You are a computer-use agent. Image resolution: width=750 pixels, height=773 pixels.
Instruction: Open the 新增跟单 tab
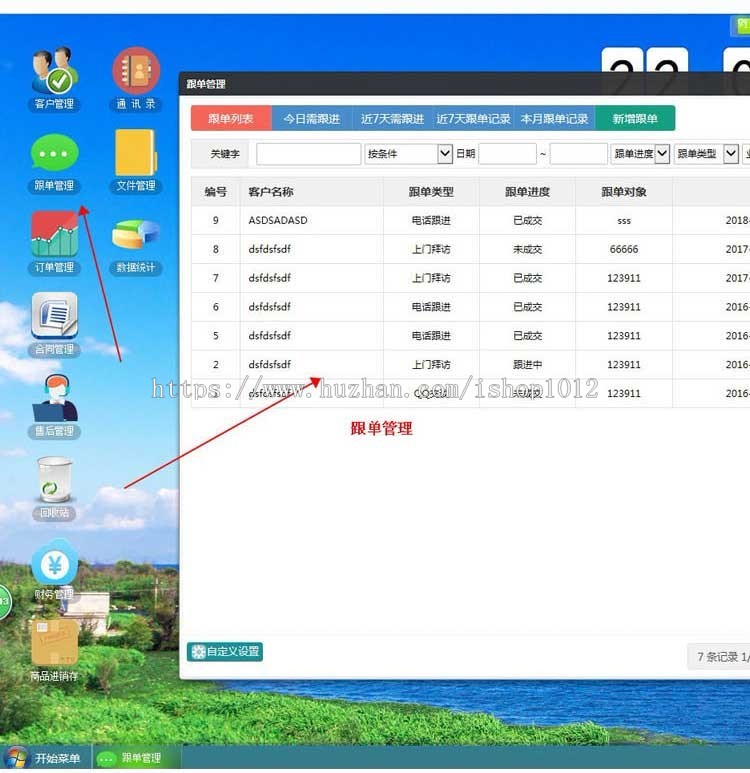[635, 118]
